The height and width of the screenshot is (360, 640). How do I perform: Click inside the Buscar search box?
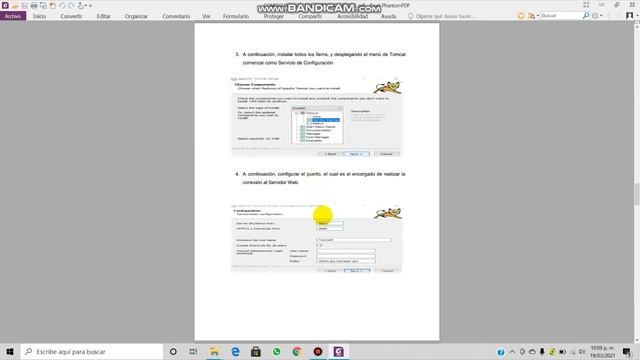click(x=561, y=16)
